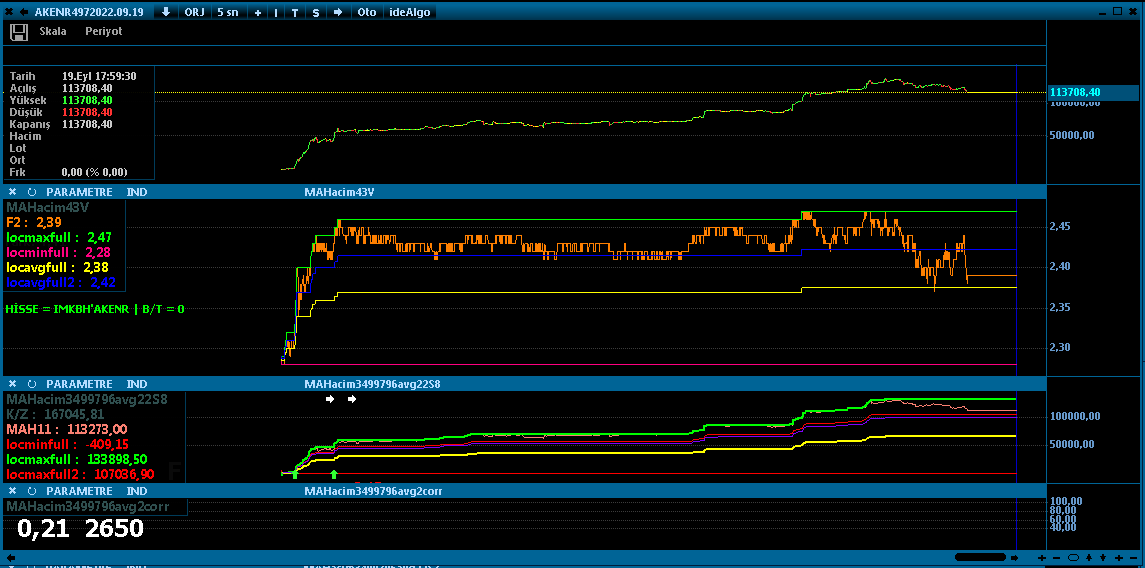Click the right arrow beside bottom scrollbar
This screenshot has height=568, width=1145.
1016,558
